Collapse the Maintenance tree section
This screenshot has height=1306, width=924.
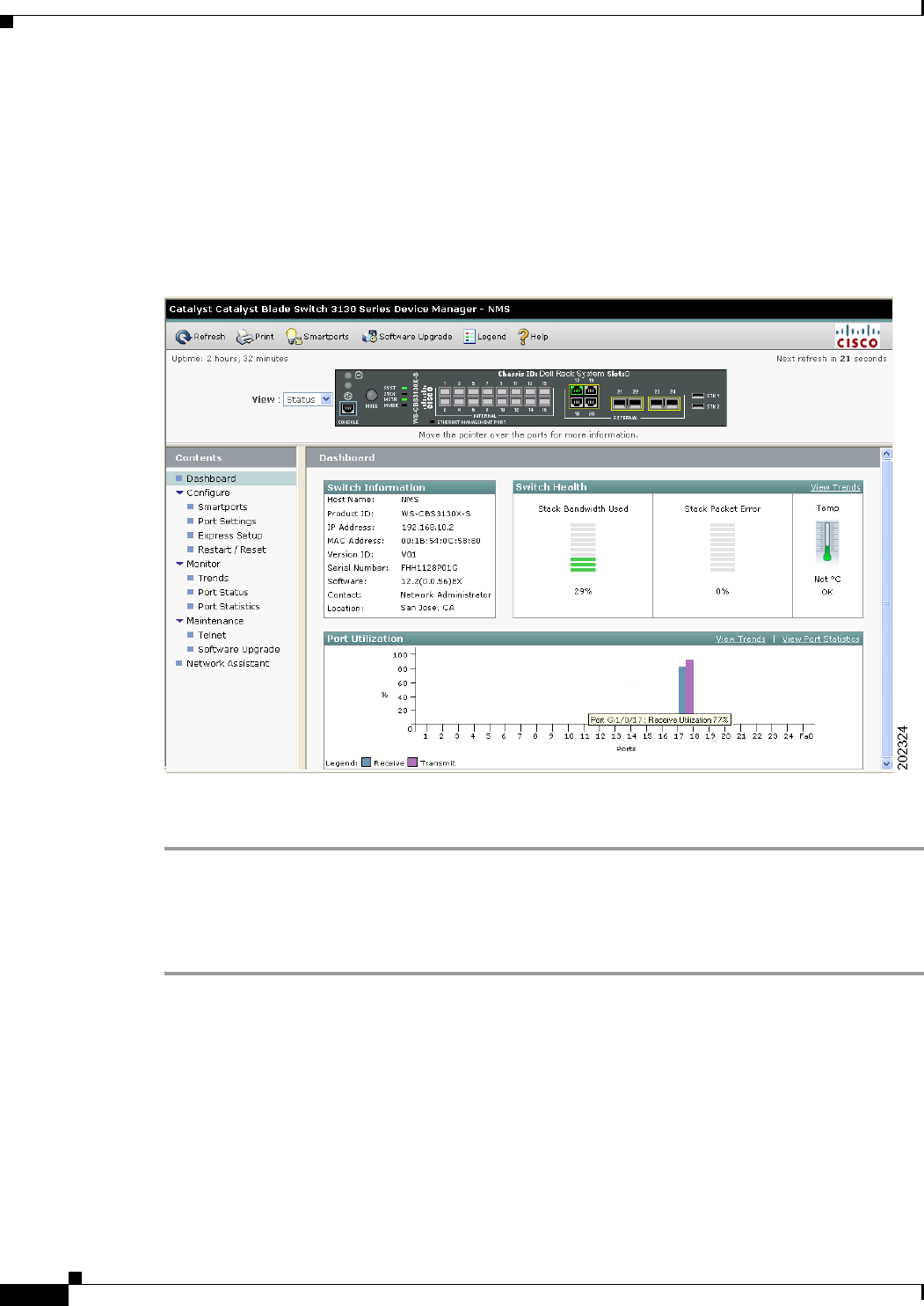click(180, 621)
